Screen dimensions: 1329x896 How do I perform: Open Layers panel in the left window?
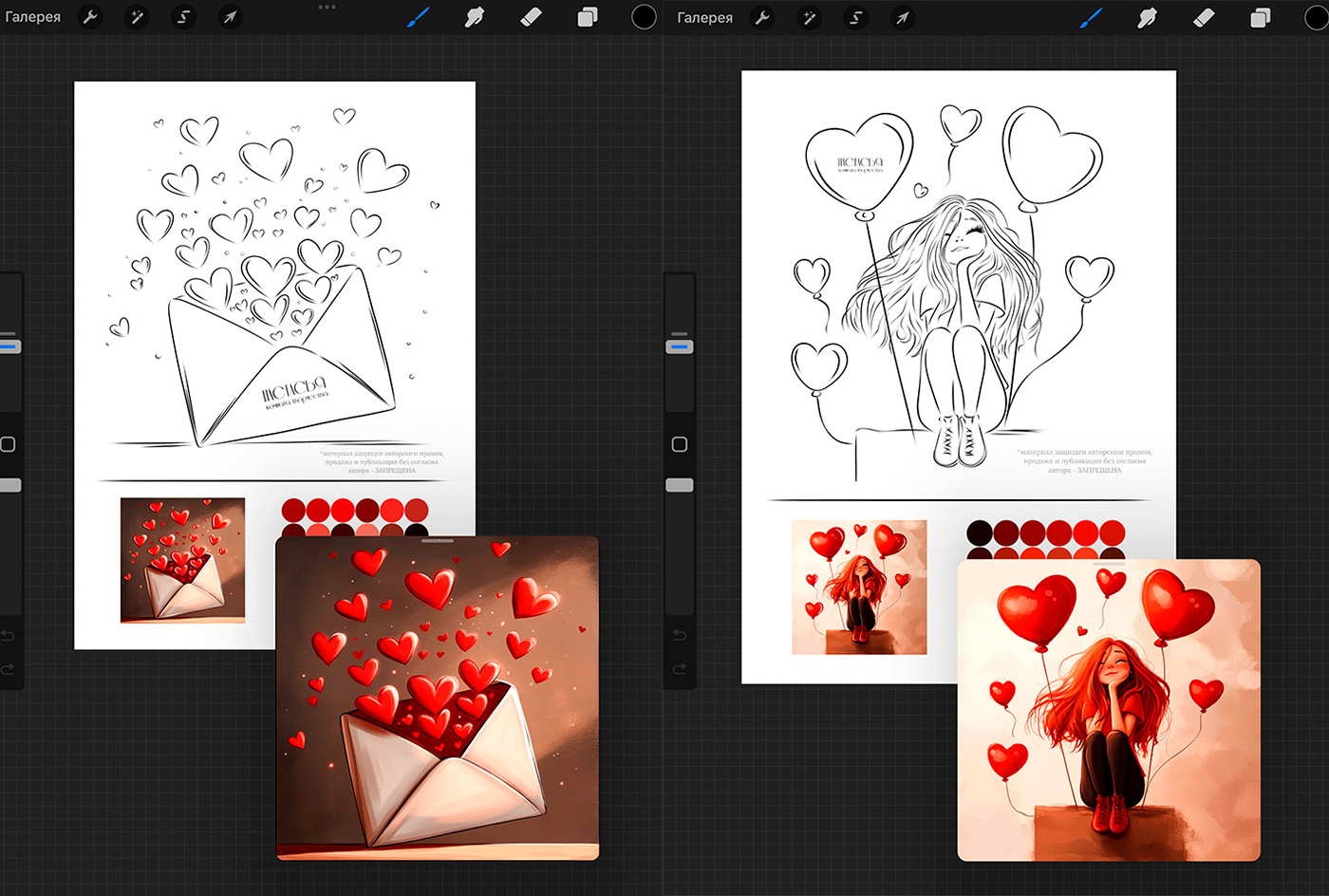click(x=588, y=17)
